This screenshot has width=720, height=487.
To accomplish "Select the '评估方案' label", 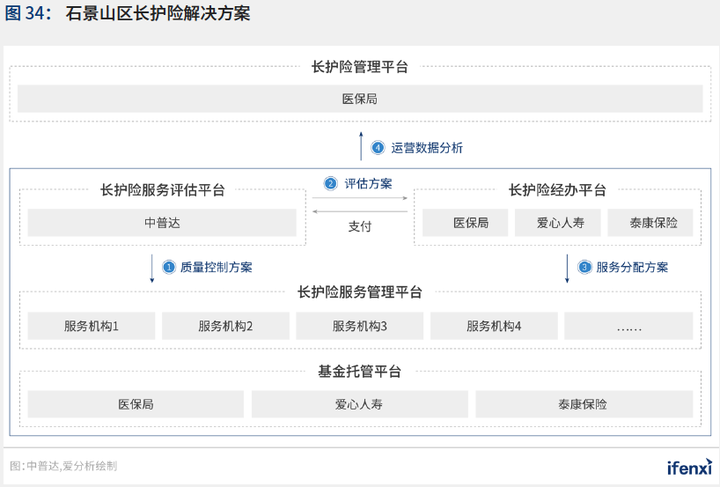I will pos(368,184).
